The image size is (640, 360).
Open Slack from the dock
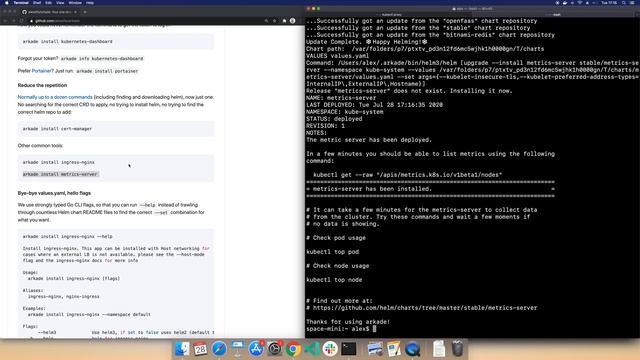(330, 349)
